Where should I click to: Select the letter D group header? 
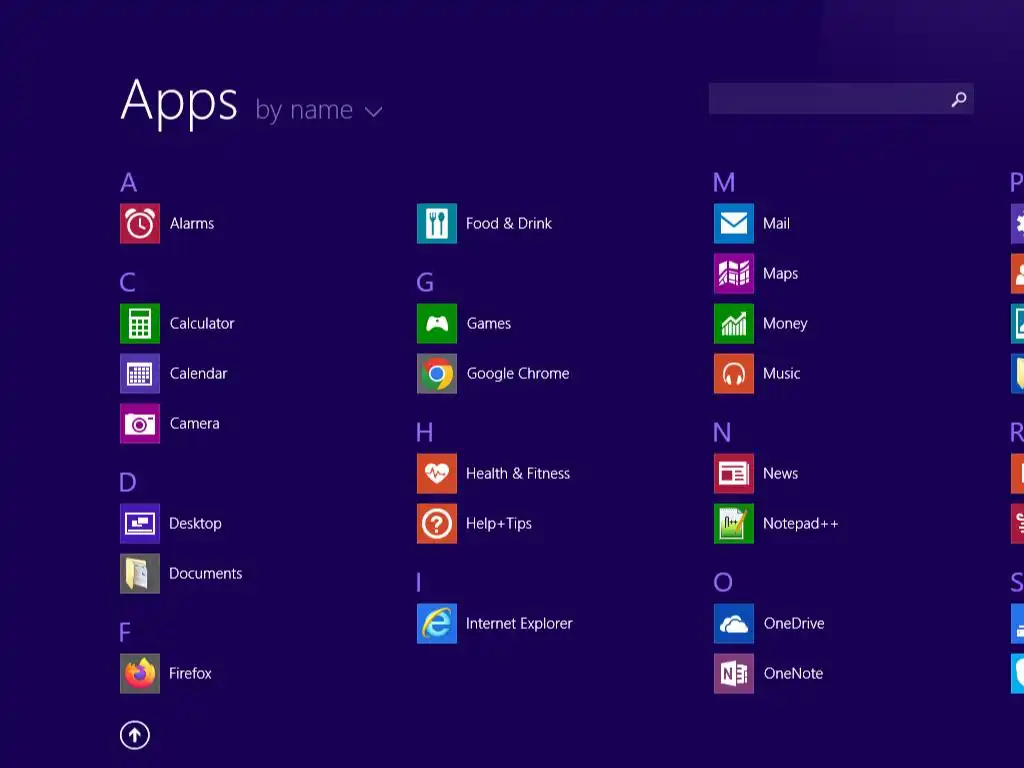128,482
